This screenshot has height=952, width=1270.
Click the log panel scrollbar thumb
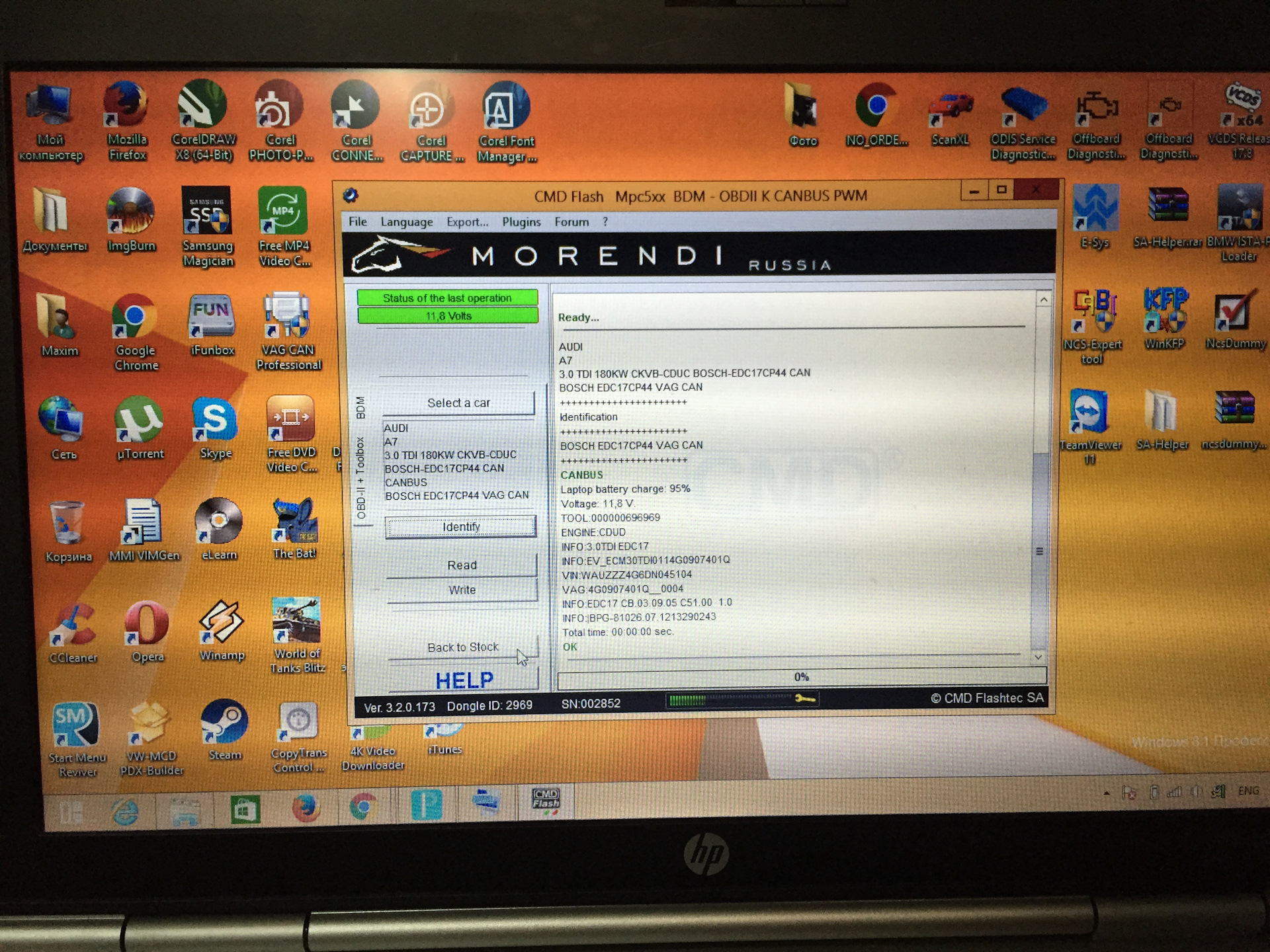(x=1039, y=551)
